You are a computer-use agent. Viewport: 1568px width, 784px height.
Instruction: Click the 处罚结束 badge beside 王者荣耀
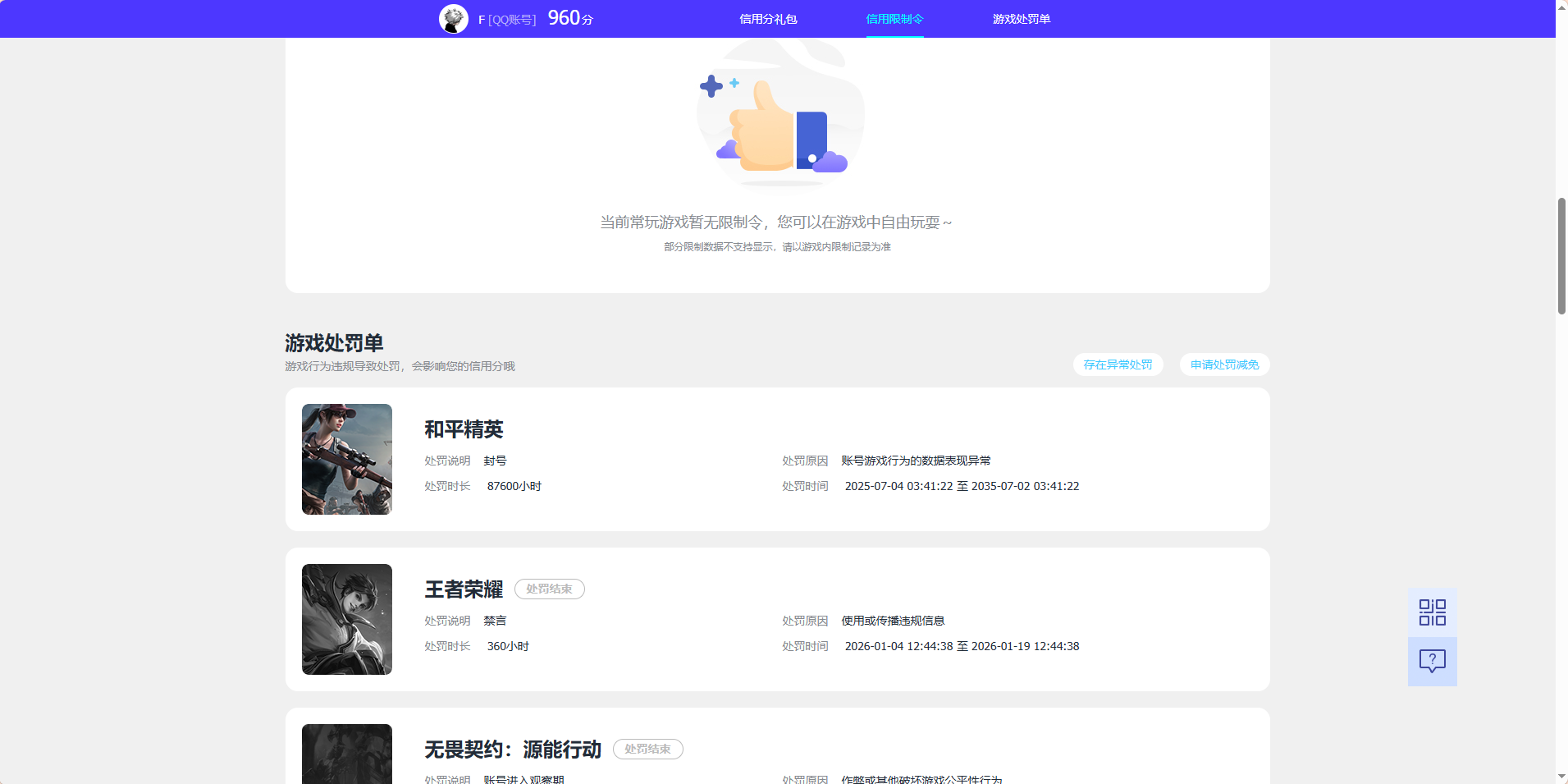pyautogui.click(x=550, y=589)
